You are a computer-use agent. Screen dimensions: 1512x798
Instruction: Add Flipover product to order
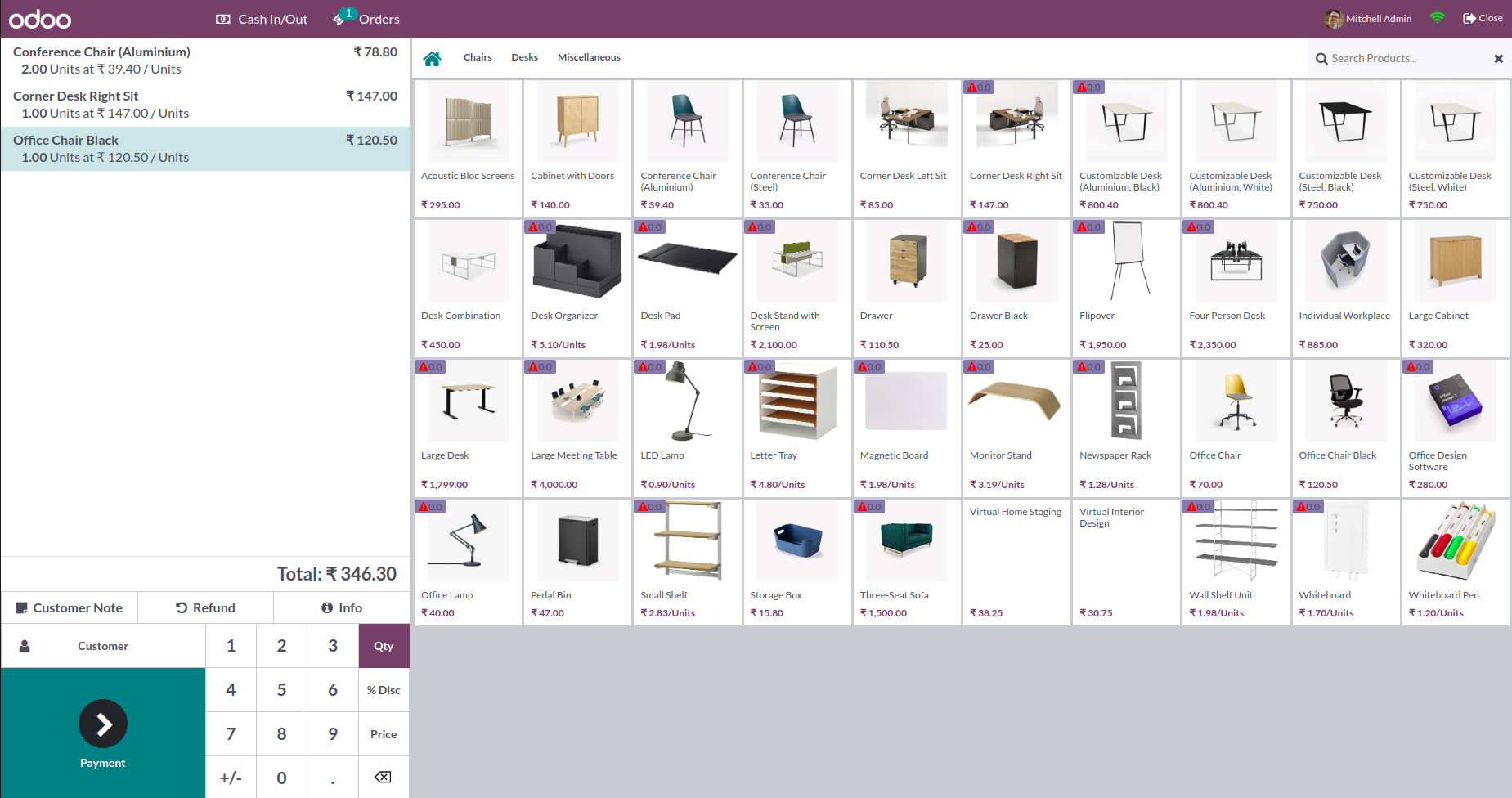(x=1126, y=288)
